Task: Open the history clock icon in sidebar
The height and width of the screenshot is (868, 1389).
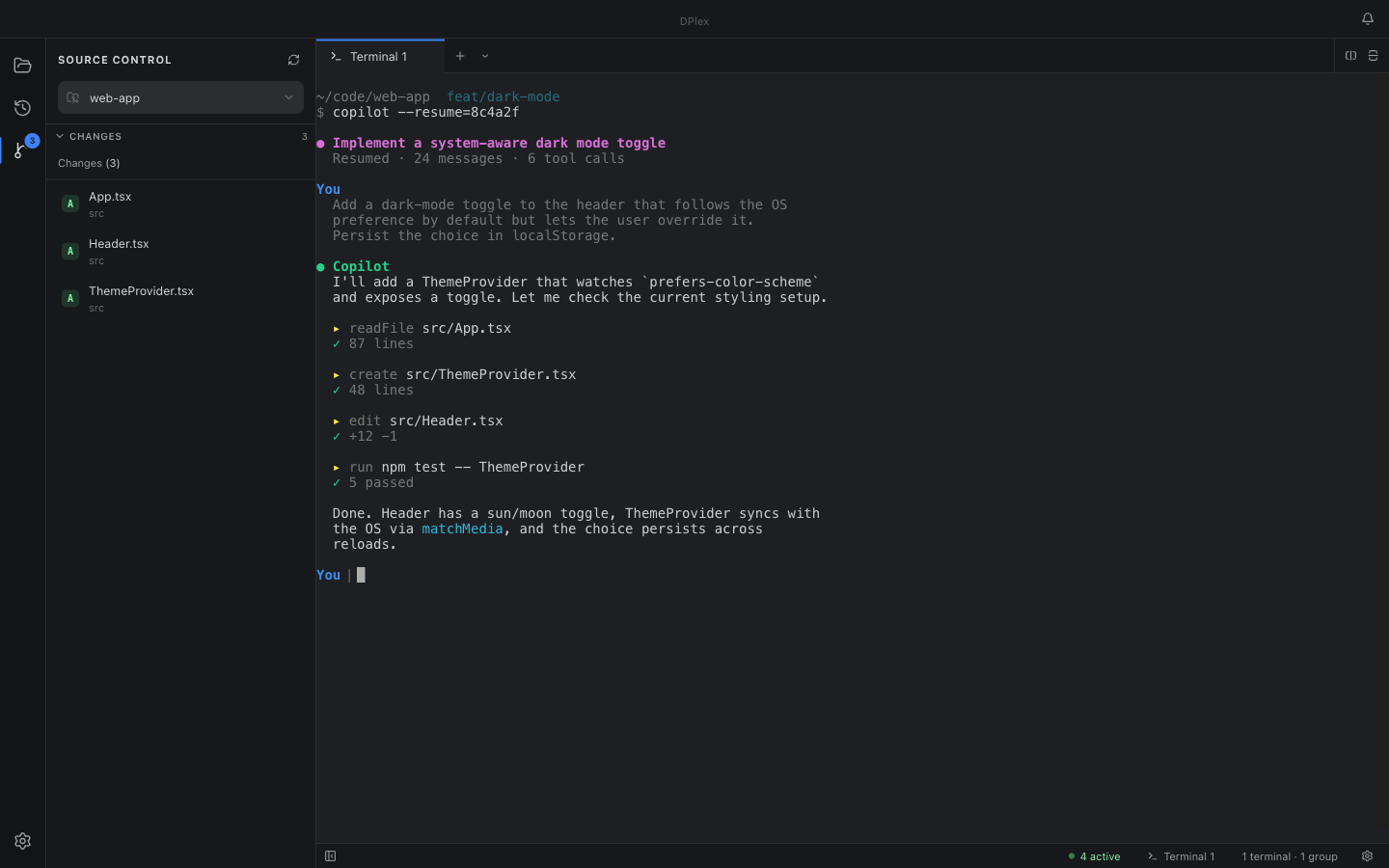Action: (x=22, y=108)
